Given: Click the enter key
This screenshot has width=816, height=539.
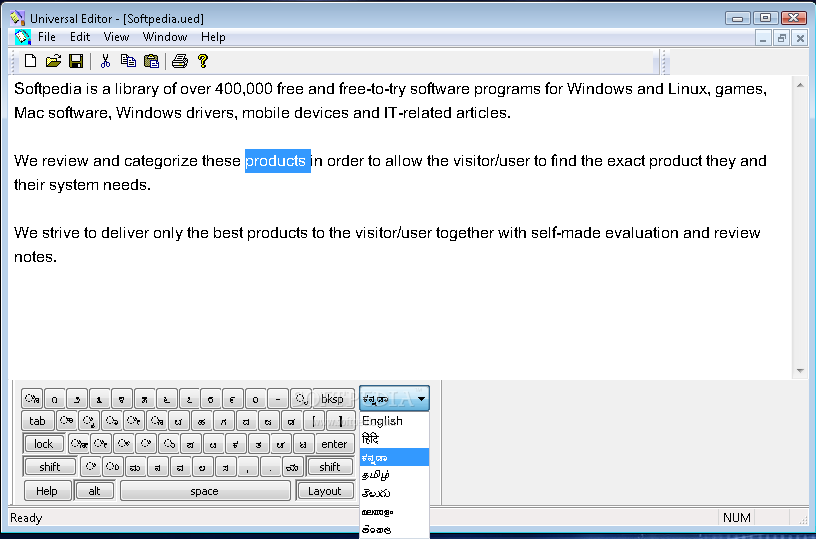Looking at the screenshot, I should 334,444.
